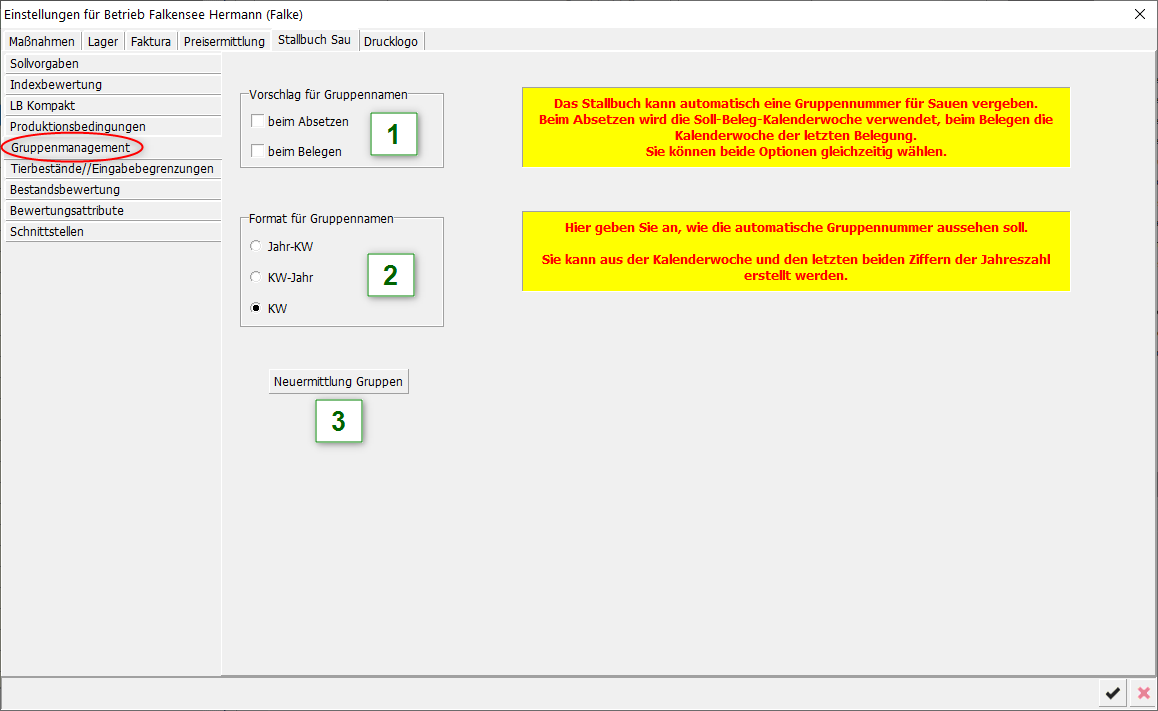Viewport: 1158px width, 711px height.
Task: Confirm settings with the checkmark icon
Action: (1112, 693)
